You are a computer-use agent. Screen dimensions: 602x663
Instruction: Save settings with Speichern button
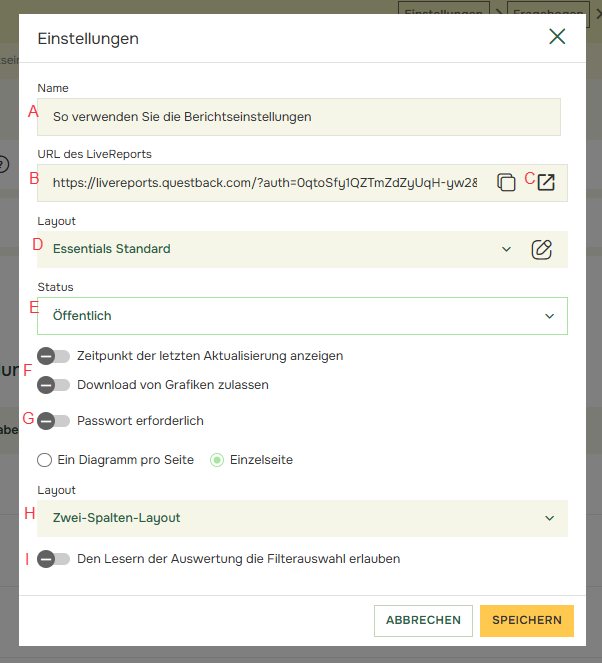(526, 620)
